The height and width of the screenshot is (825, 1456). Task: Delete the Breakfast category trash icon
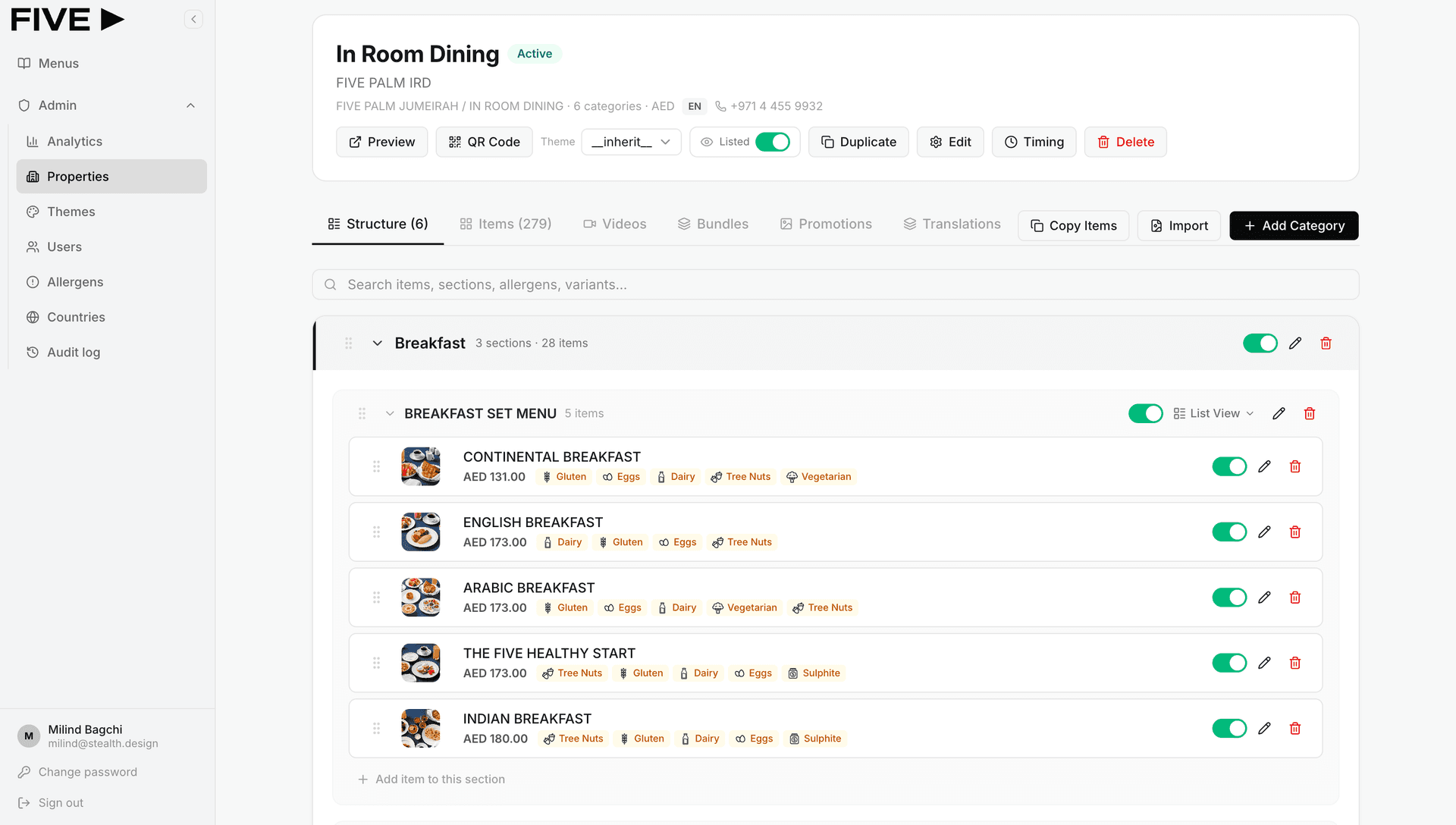1326,343
